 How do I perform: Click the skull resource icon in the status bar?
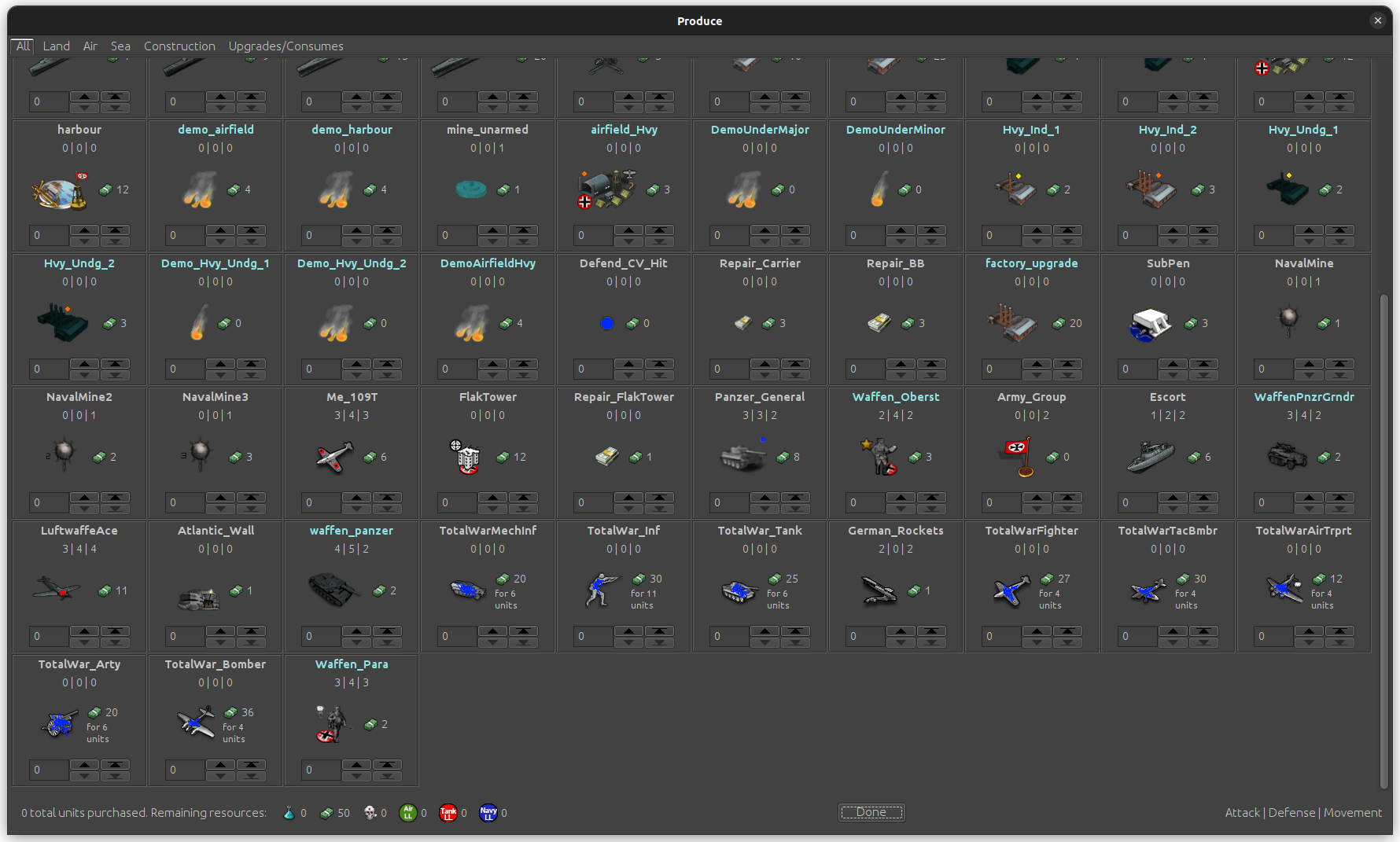point(370,813)
